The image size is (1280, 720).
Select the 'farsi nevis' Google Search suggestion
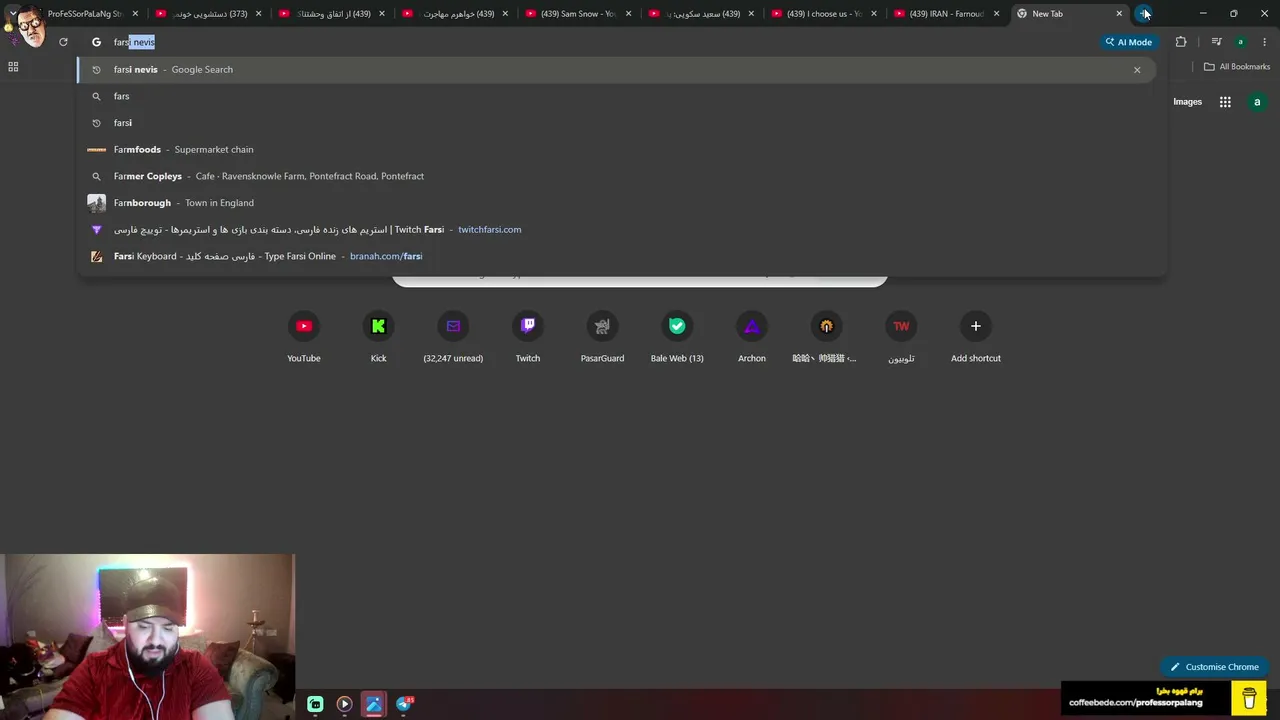616,70
